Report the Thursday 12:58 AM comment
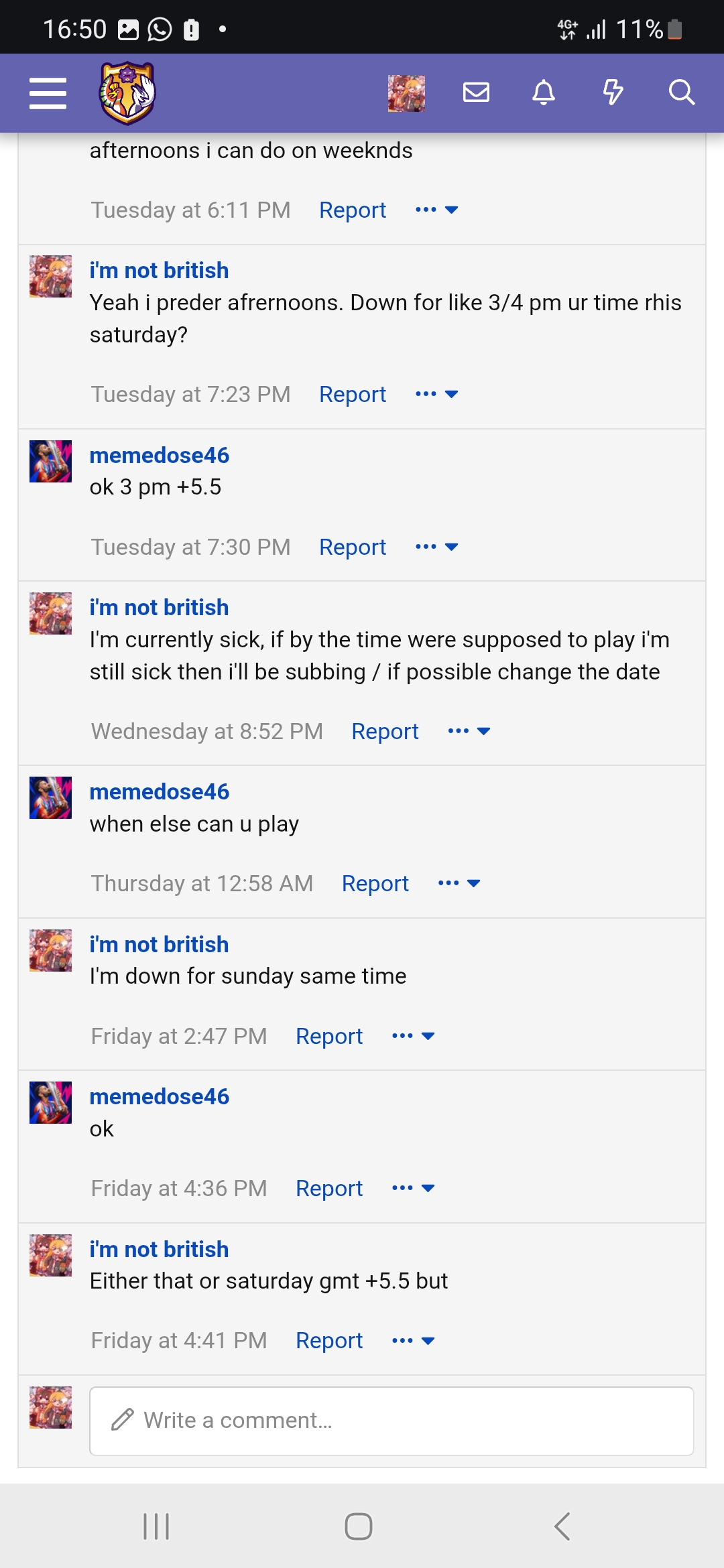Image resolution: width=724 pixels, height=1568 pixels. click(375, 883)
